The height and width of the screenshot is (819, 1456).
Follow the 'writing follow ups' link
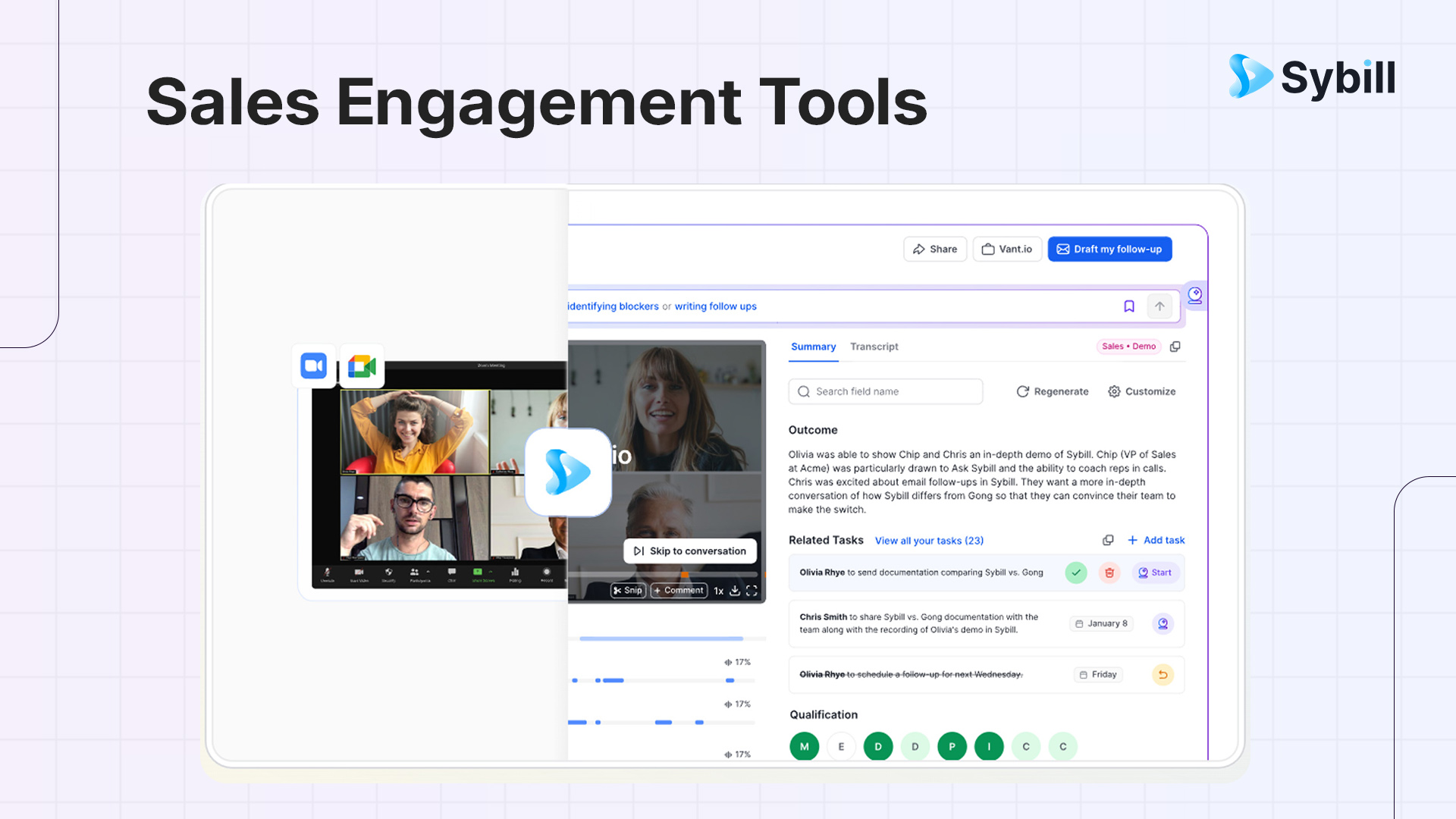click(716, 306)
